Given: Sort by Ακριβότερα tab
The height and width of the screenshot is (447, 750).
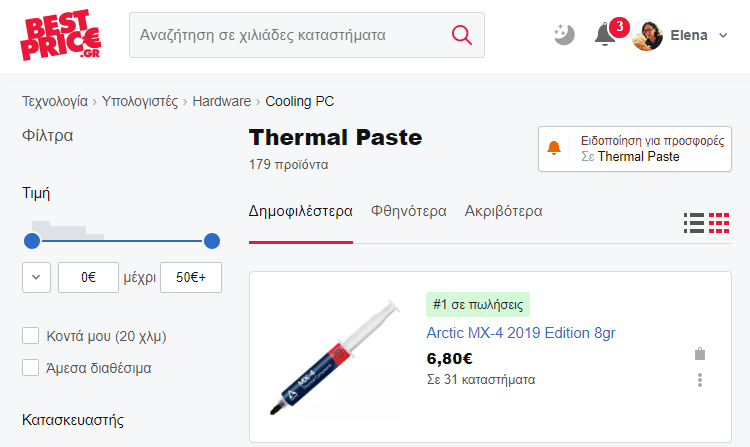Looking at the screenshot, I should [x=503, y=211].
